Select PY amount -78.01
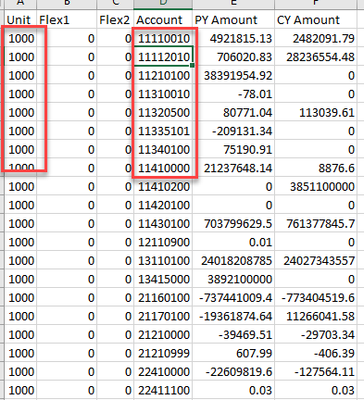This screenshot has width=364, height=400. [x=233, y=94]
